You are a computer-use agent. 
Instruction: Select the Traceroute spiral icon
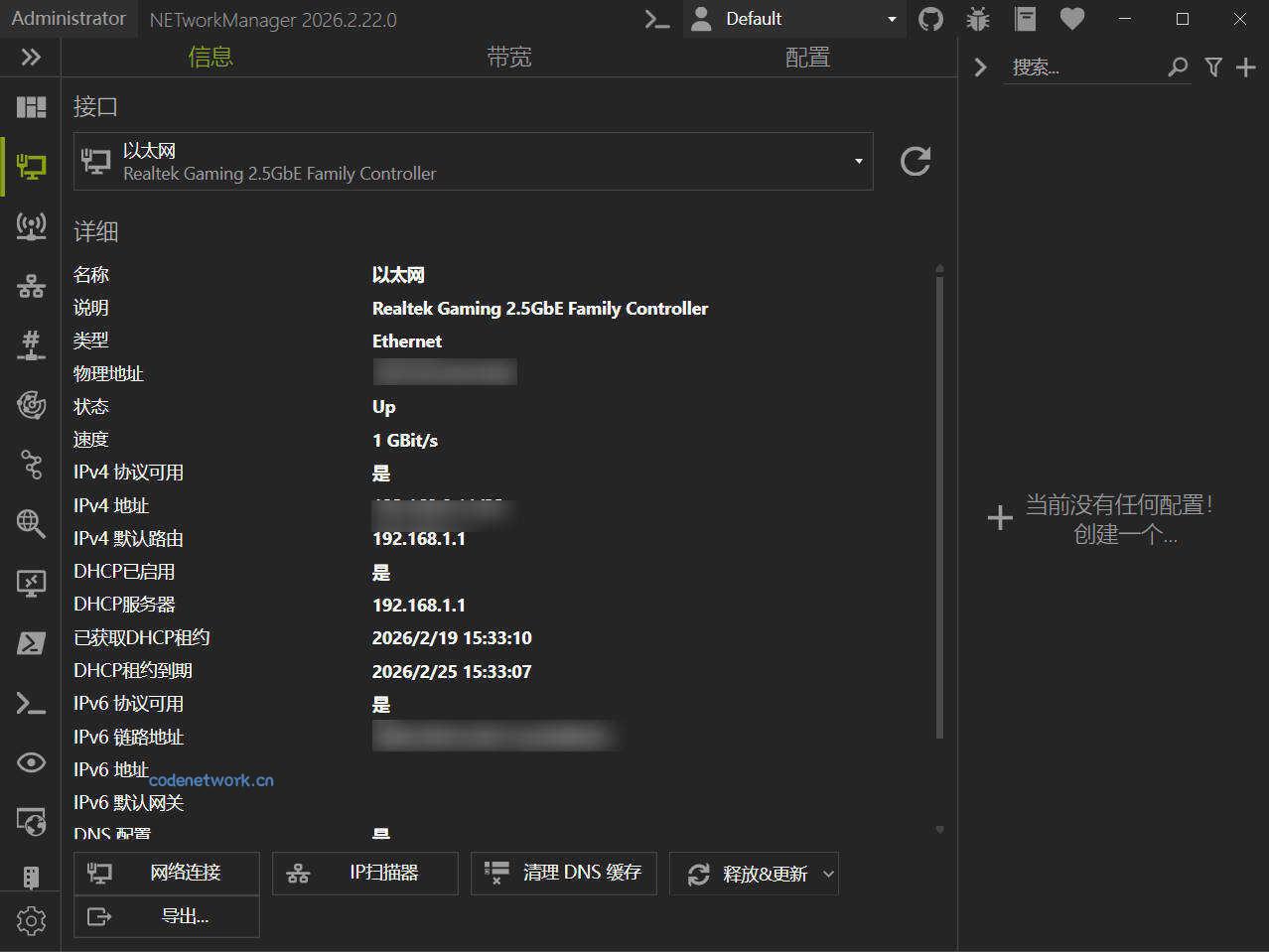click(x=30, y=405)
